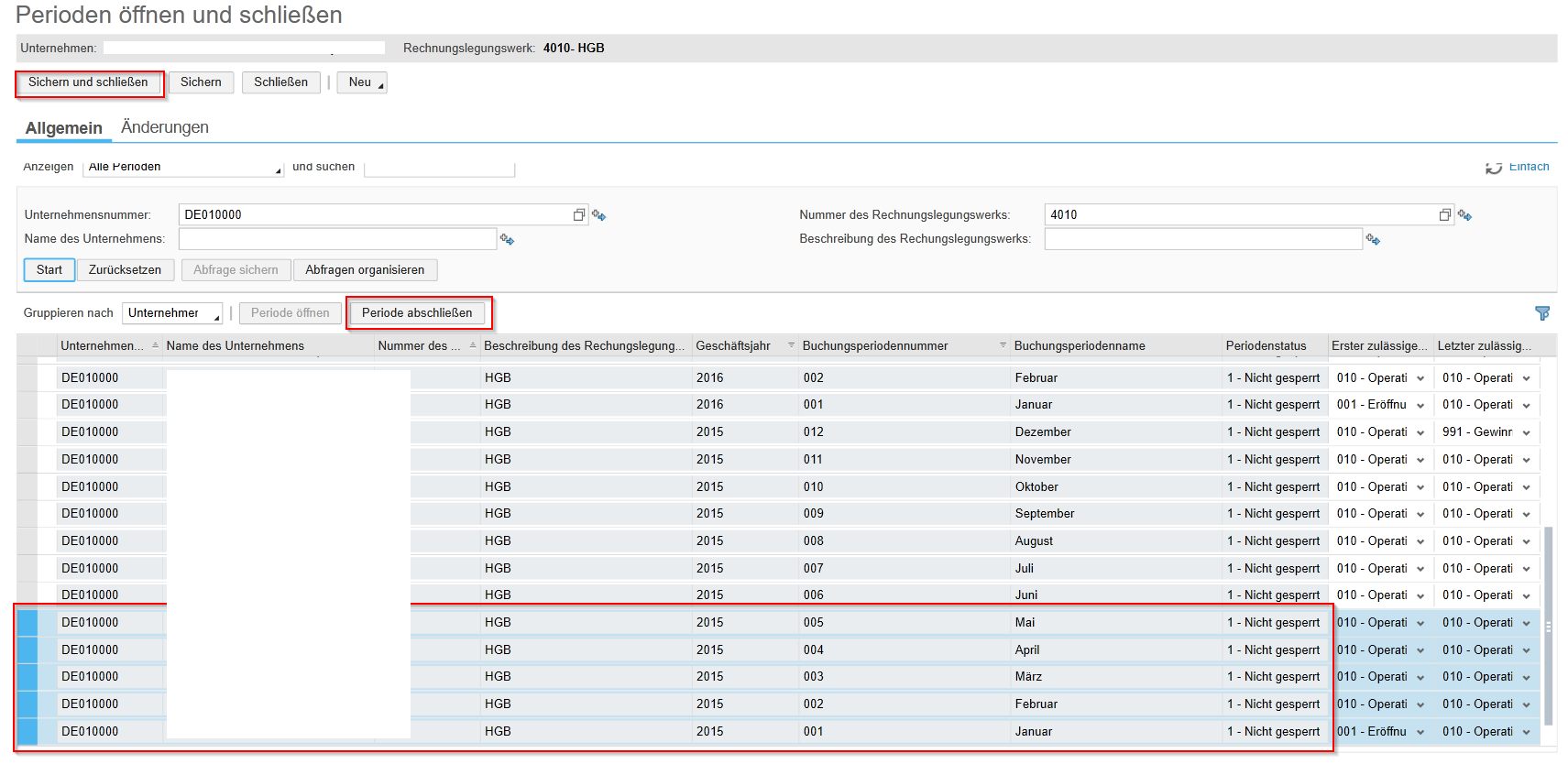The image size is (1568, 764).
Task: Select the row selector for Dezember 2015
Action: (x=27, y=432)
